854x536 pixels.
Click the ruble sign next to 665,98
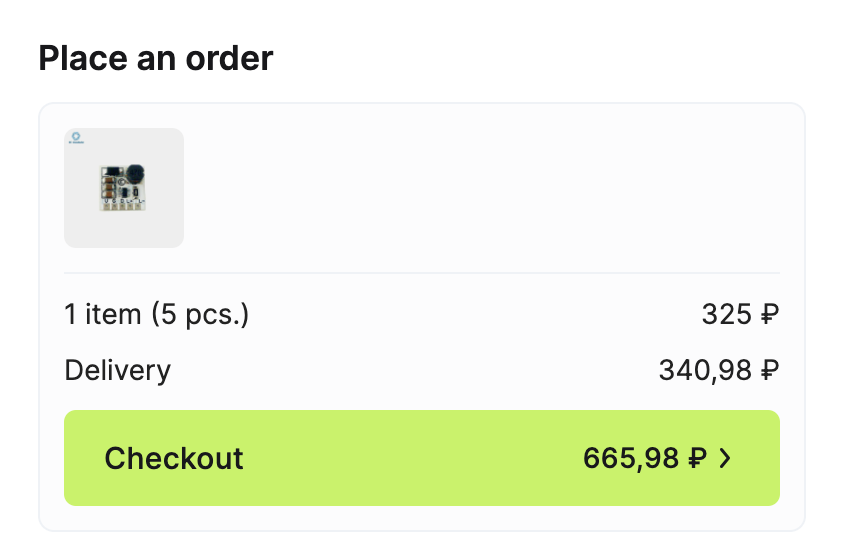(698, 459)
